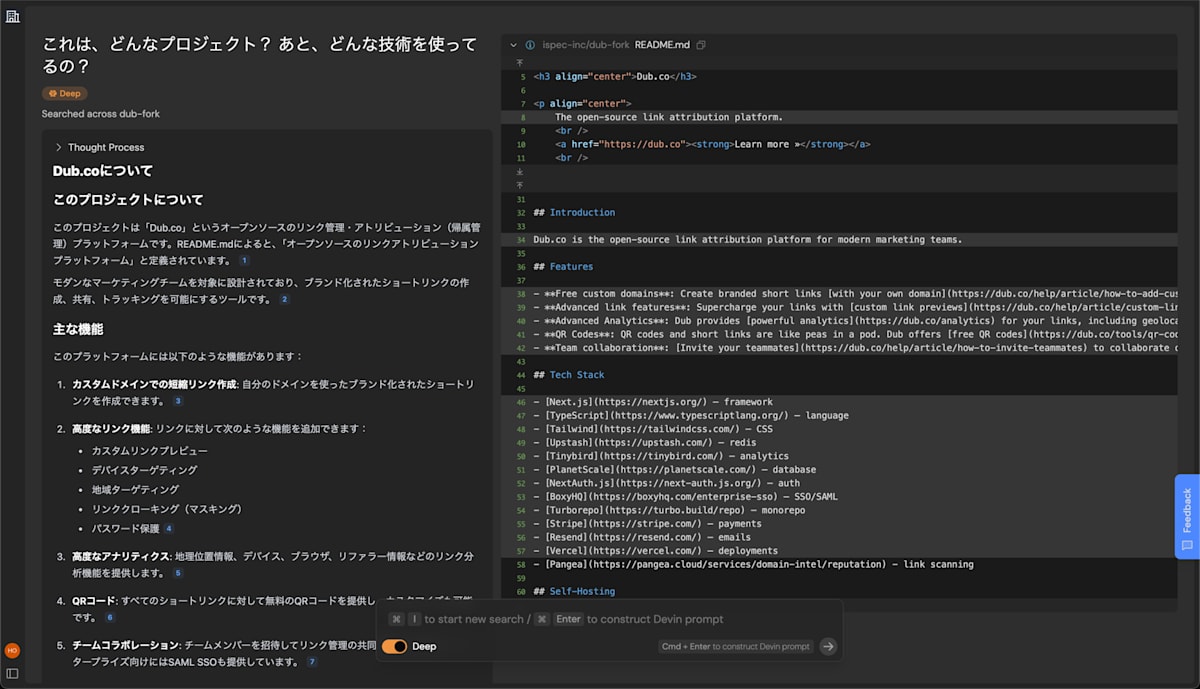Image resolution: width=1200 pixels, height=689 pixels.
Task: Toggle the Deep search mode switch
Action: [x=394, y=646]
